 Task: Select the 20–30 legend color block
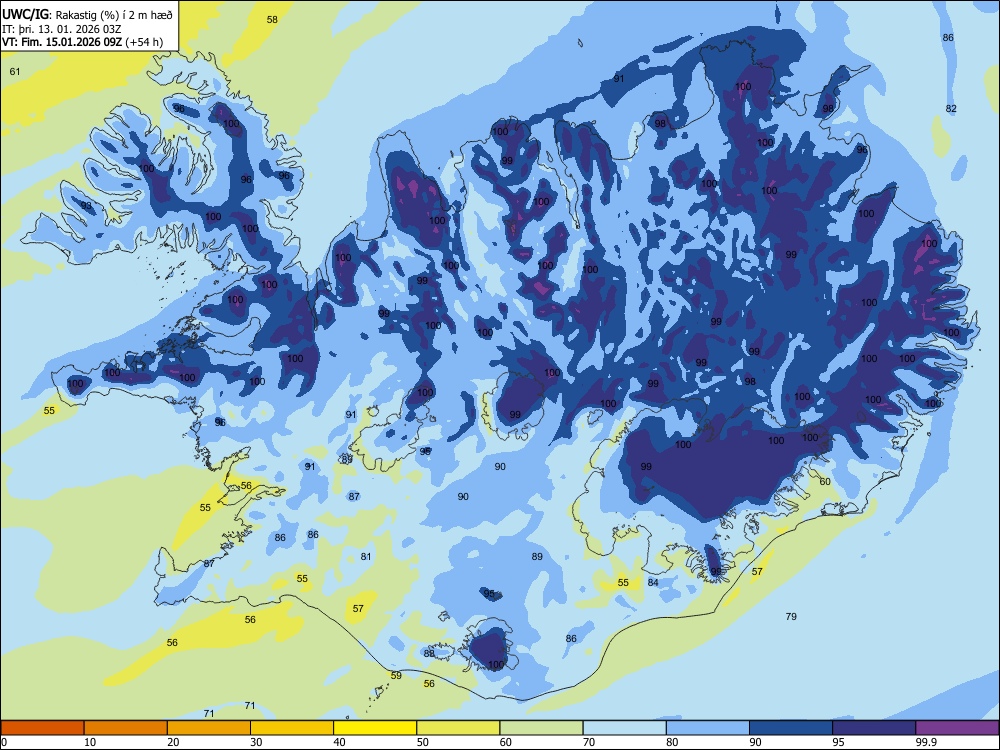(x=209, y=728)
